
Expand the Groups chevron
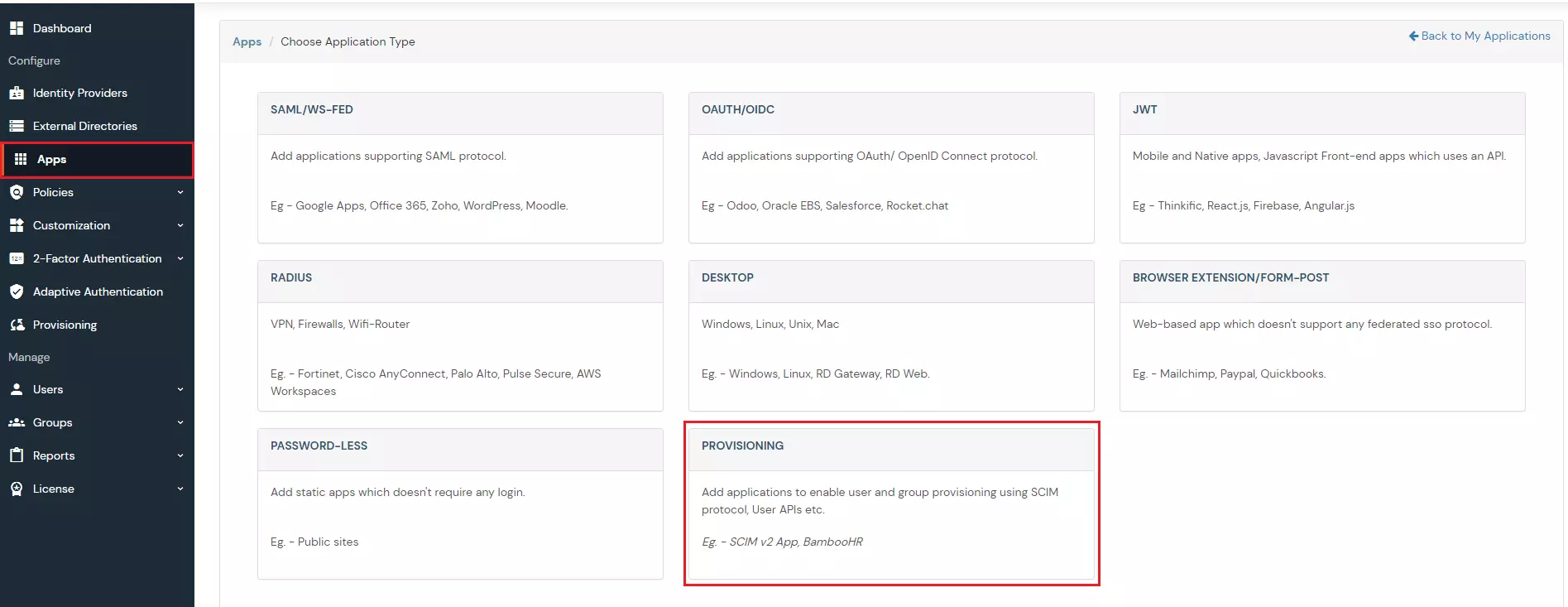coord(180,422)
